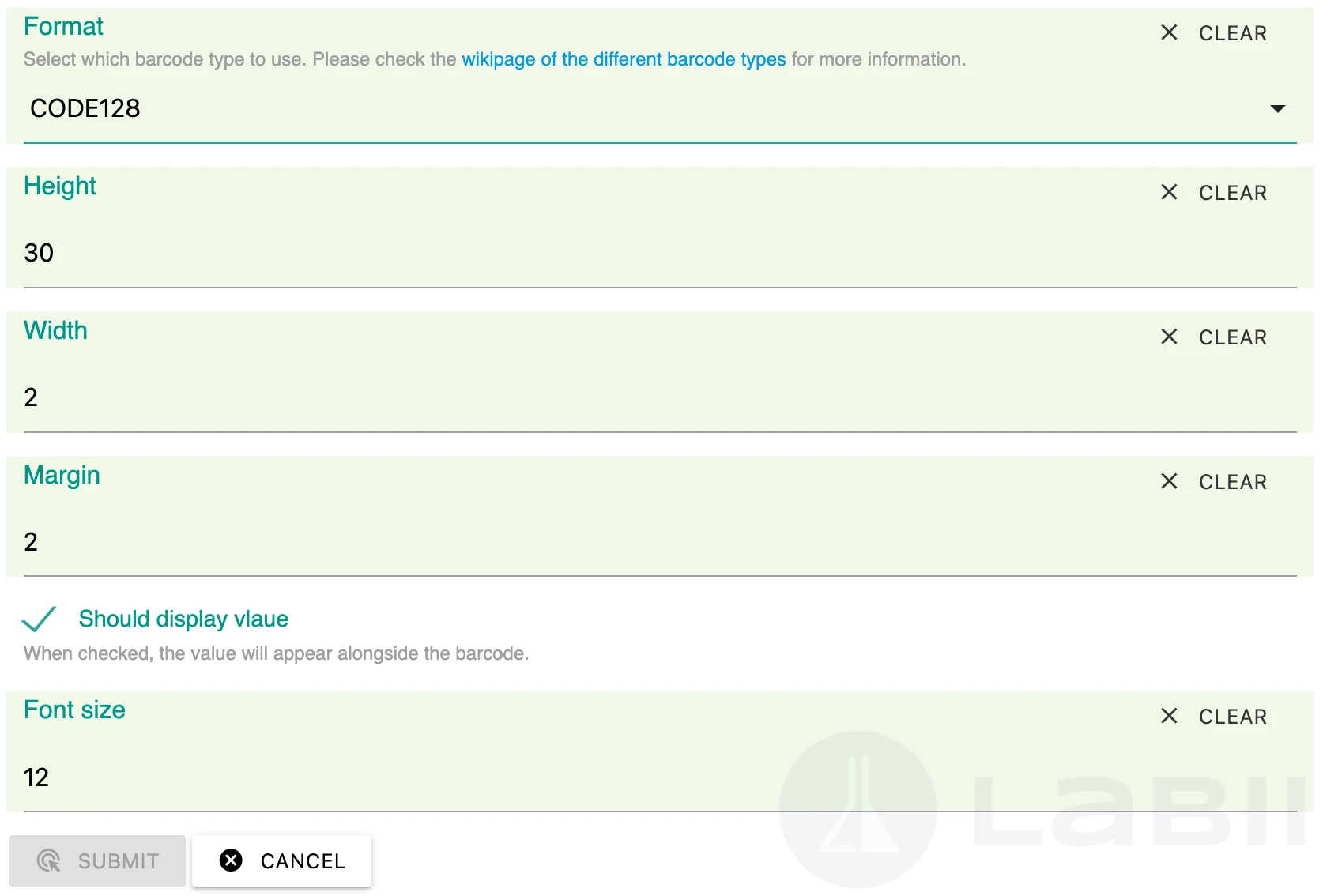Toggle the Should display vlaue checkmark
This screenshot has height=896, width=1323.
[x=39, y=619]
